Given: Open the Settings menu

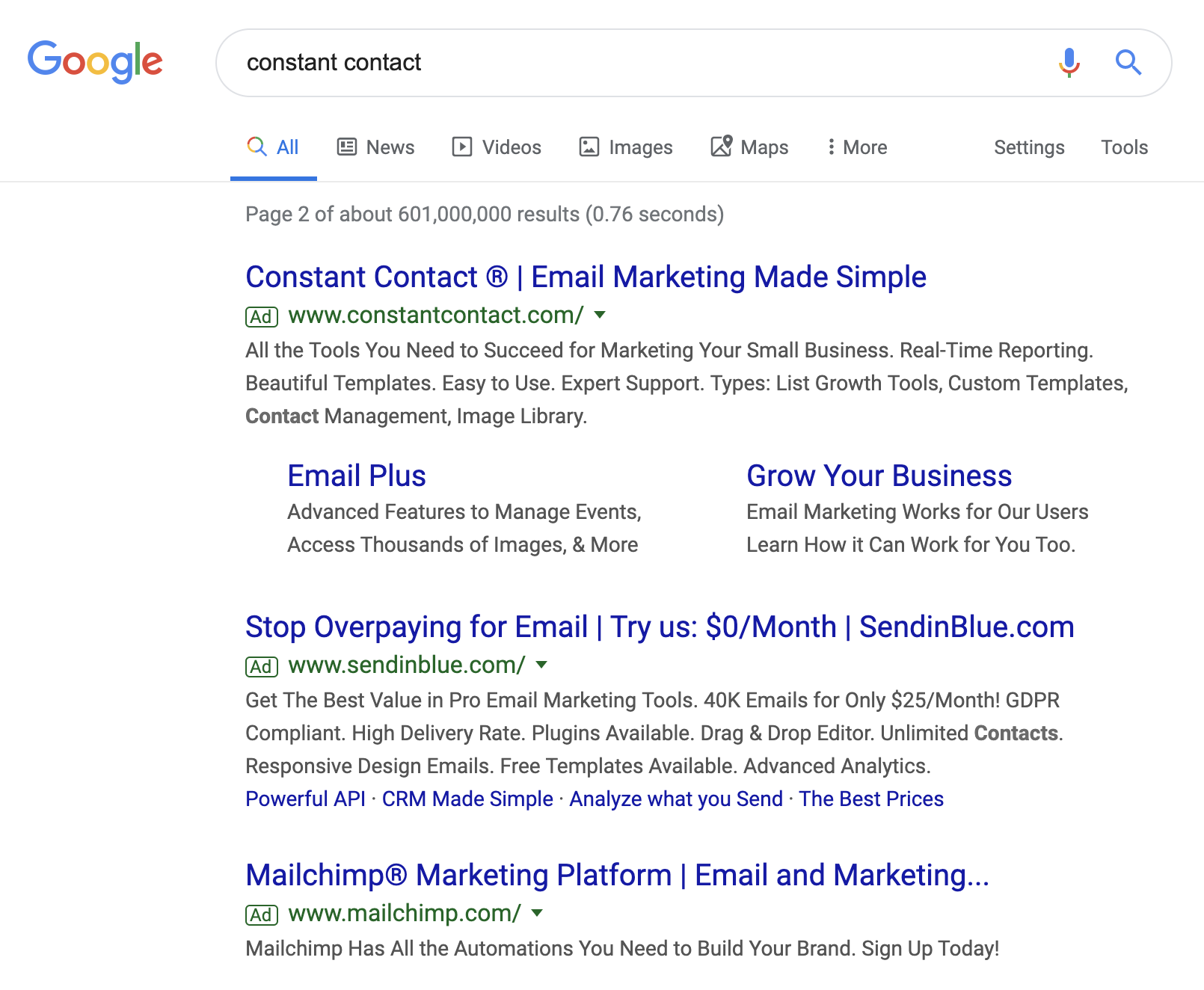Looking at the screenshot, I should 1029,147.
